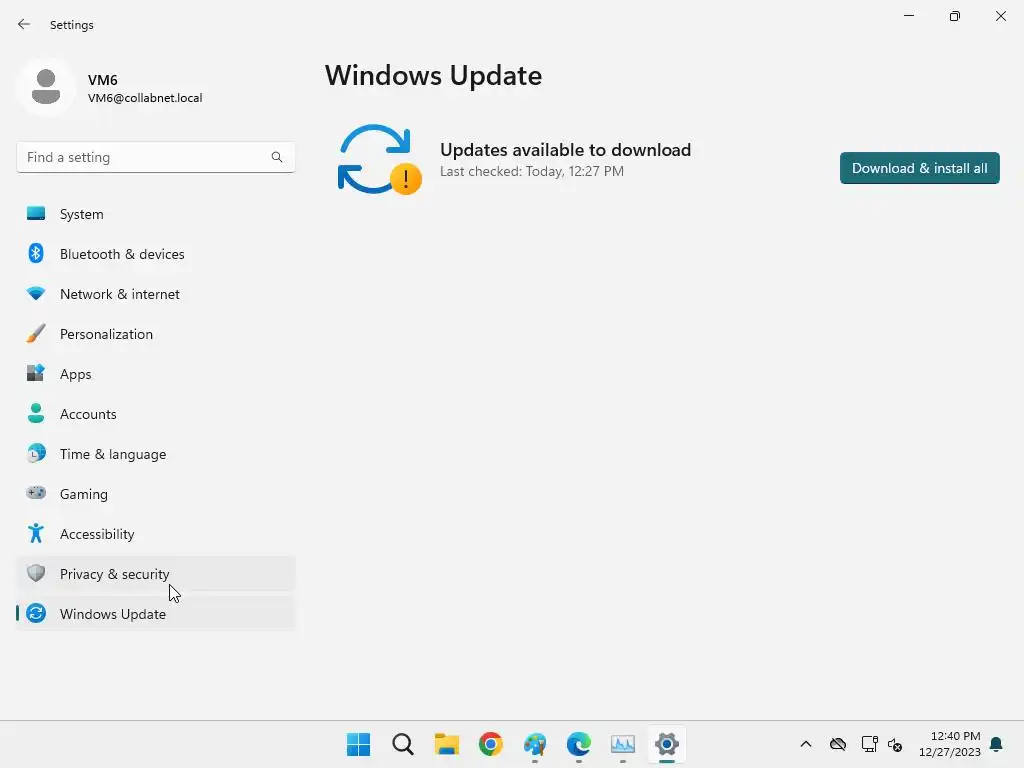Click the Settings gear in the taskbar
This screenshot has height=768, width=1024.
click(667, 744)
